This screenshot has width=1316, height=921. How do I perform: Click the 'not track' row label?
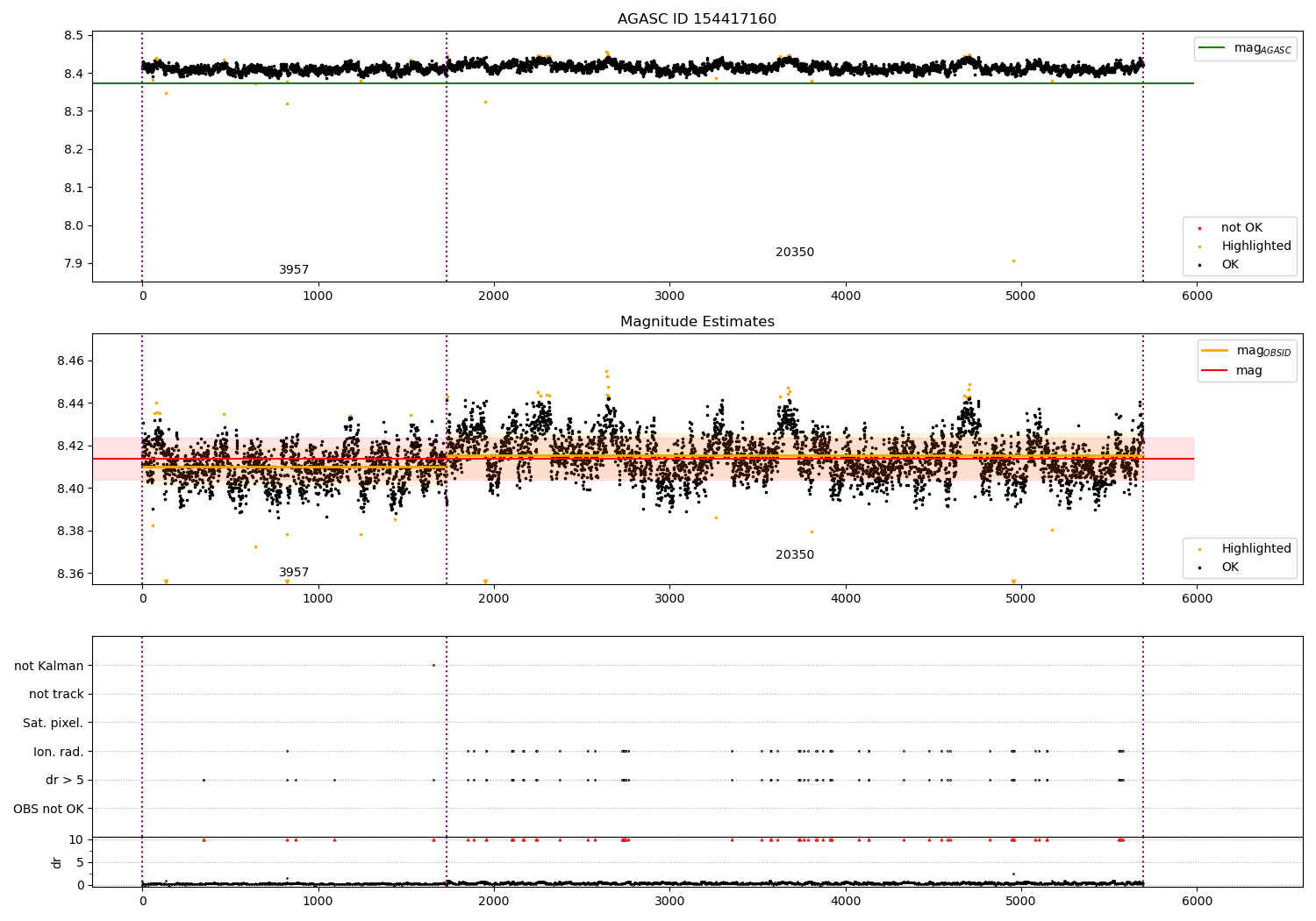56,694
